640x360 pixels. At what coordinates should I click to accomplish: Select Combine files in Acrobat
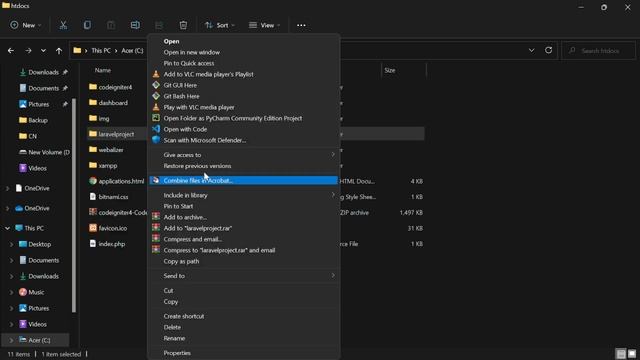click(244, 180)
